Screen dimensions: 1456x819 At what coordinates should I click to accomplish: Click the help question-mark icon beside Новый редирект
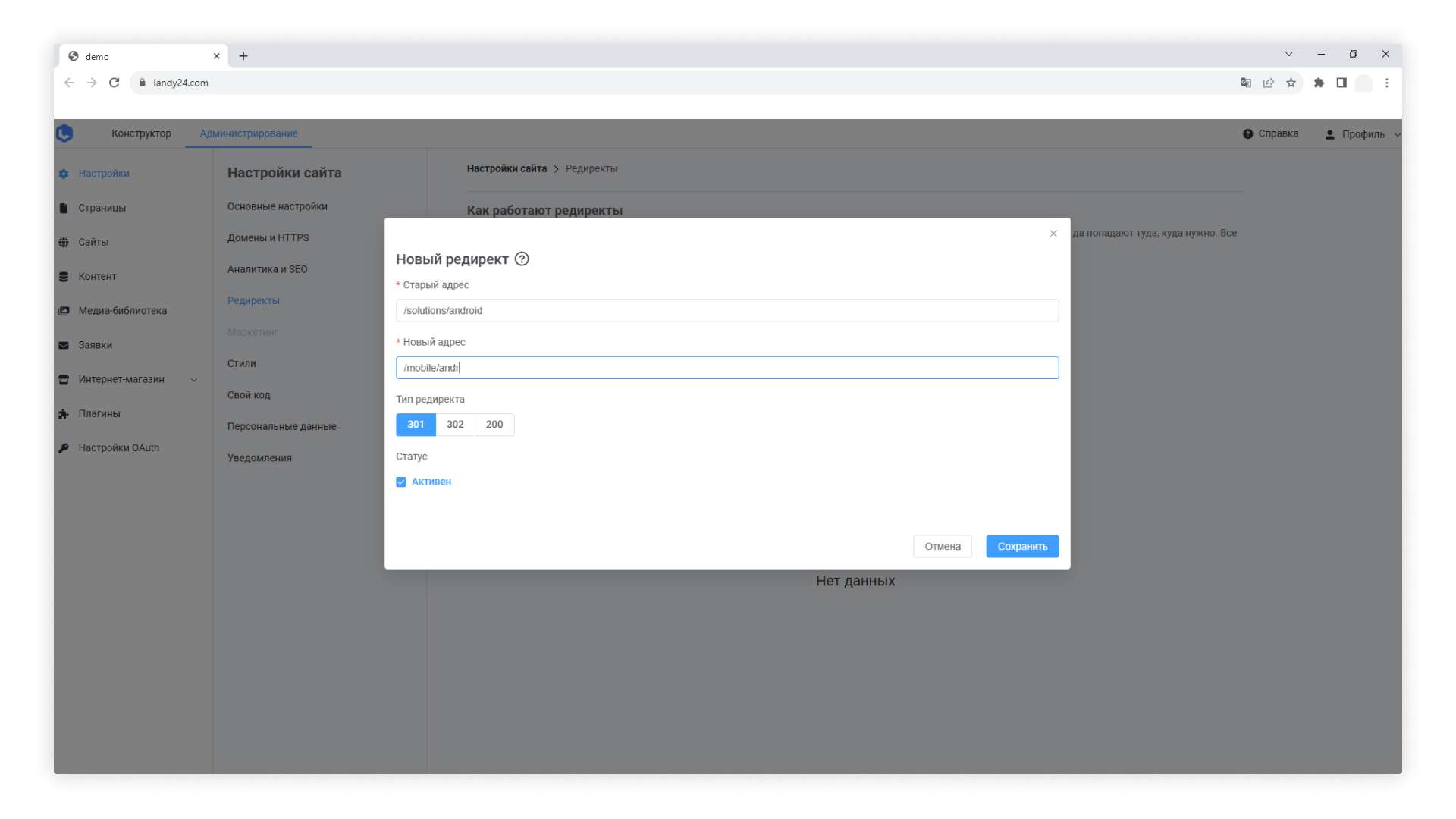point(522,259)
